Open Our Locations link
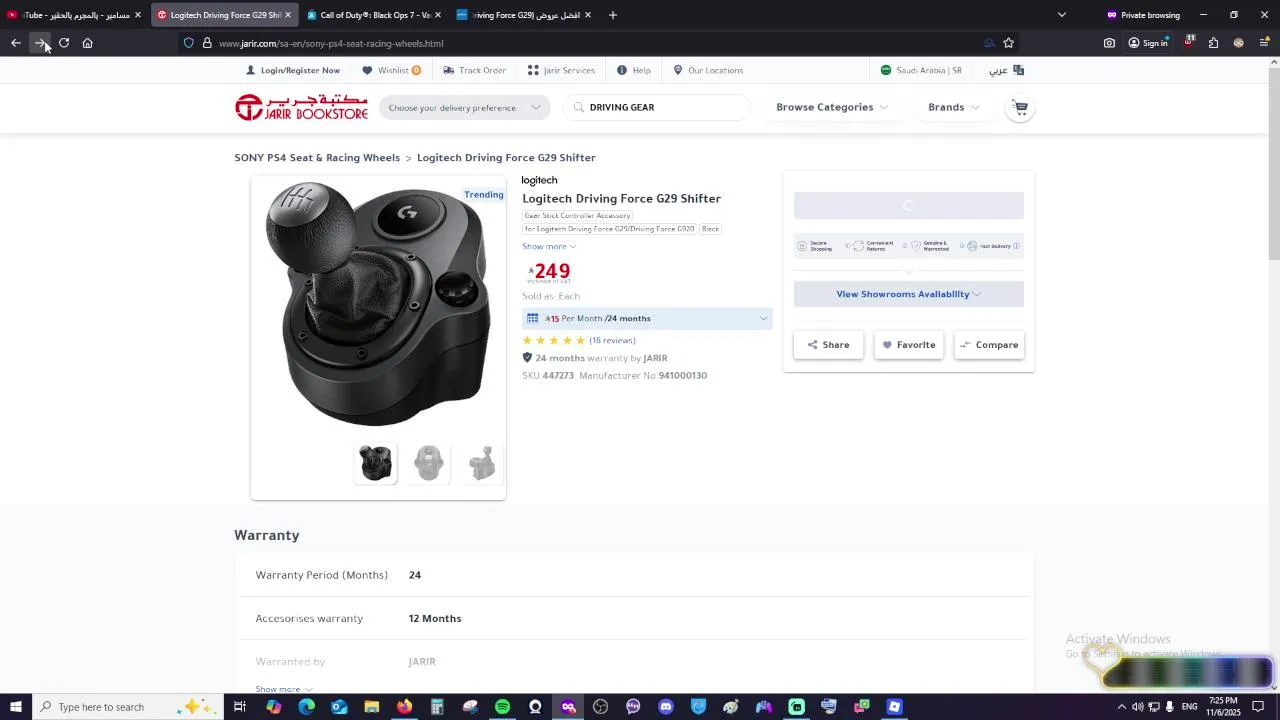1280x720 pixels. (708, 70)
